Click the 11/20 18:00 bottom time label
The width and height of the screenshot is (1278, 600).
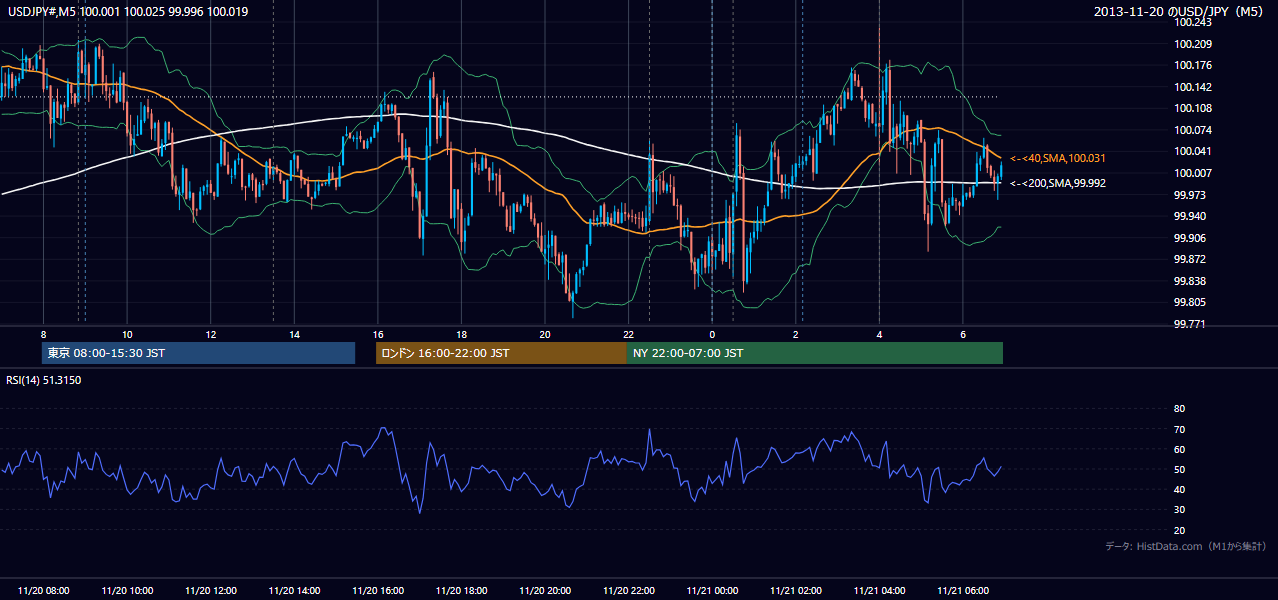coord(461,591)
